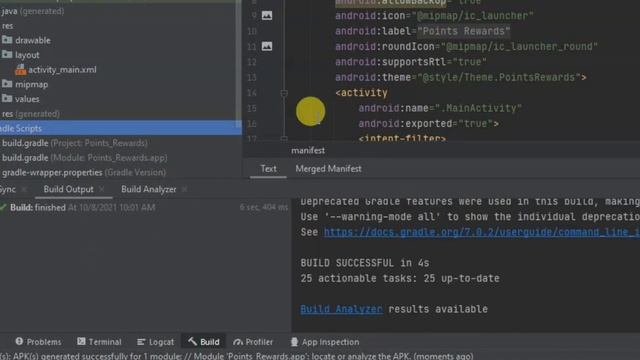Viewport: 640px width, 360px height.
Task: Select the Build Output tab
Action: tap(68, 189)
